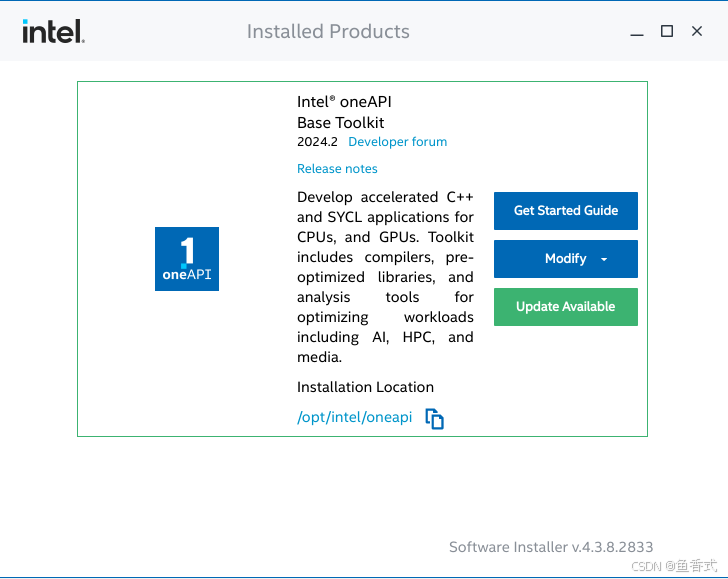
Task: Open the Get Started Guide
Action: click(566, 211)
